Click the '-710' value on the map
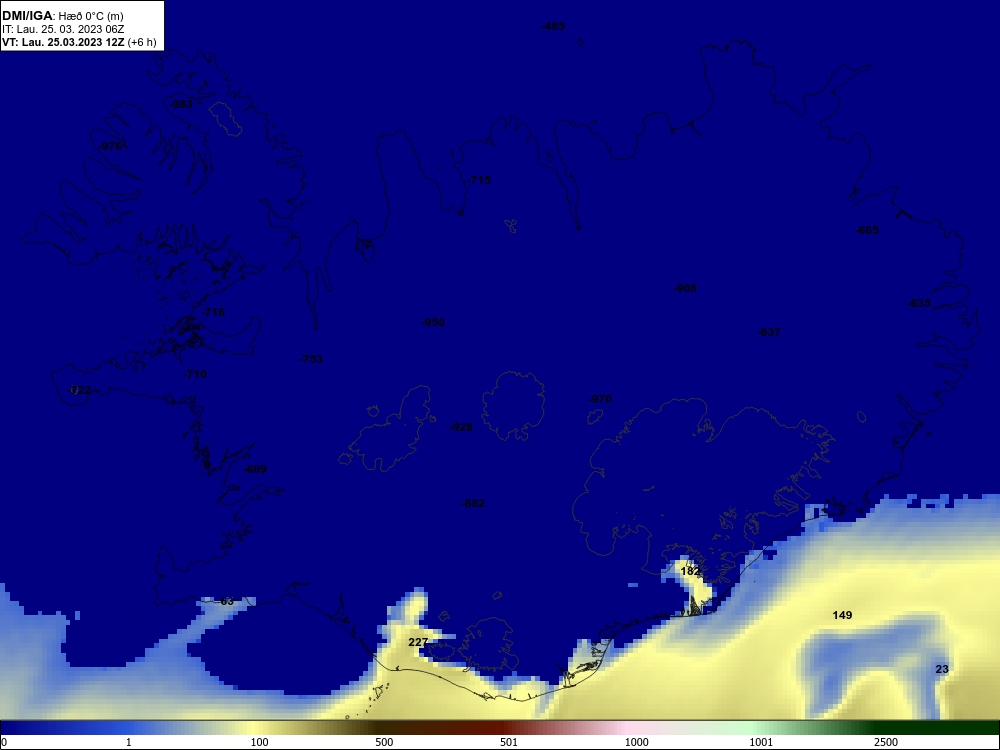The width and height of the screenshot is (1000, 750). [195, 374]
